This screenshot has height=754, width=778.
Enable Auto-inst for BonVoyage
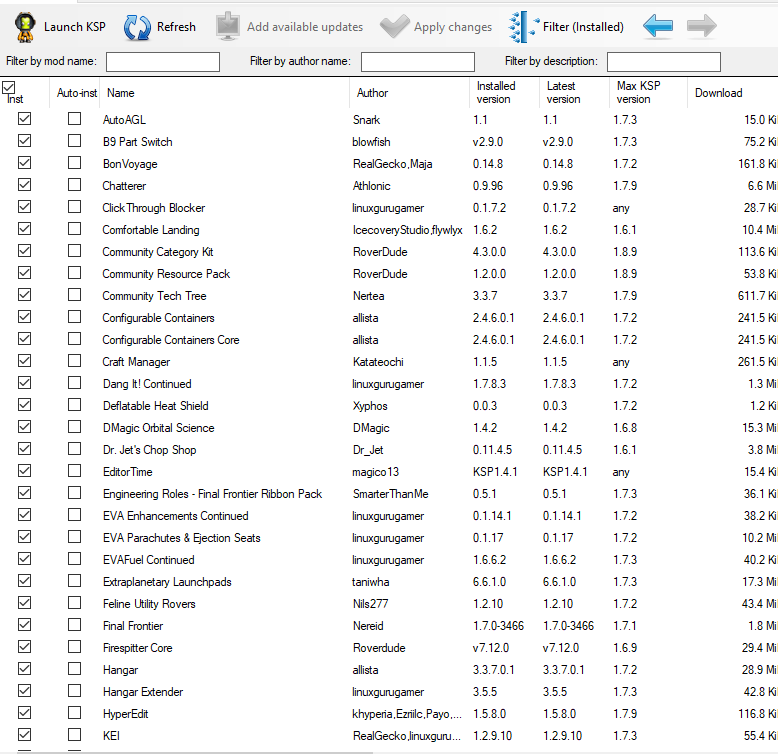tap(74, 163)
